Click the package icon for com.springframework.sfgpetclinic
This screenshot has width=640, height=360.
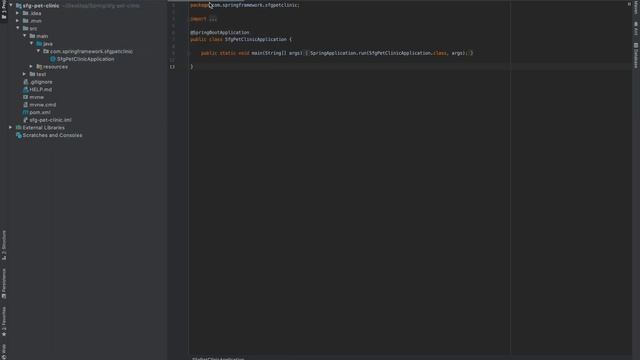tap(46, 51)
